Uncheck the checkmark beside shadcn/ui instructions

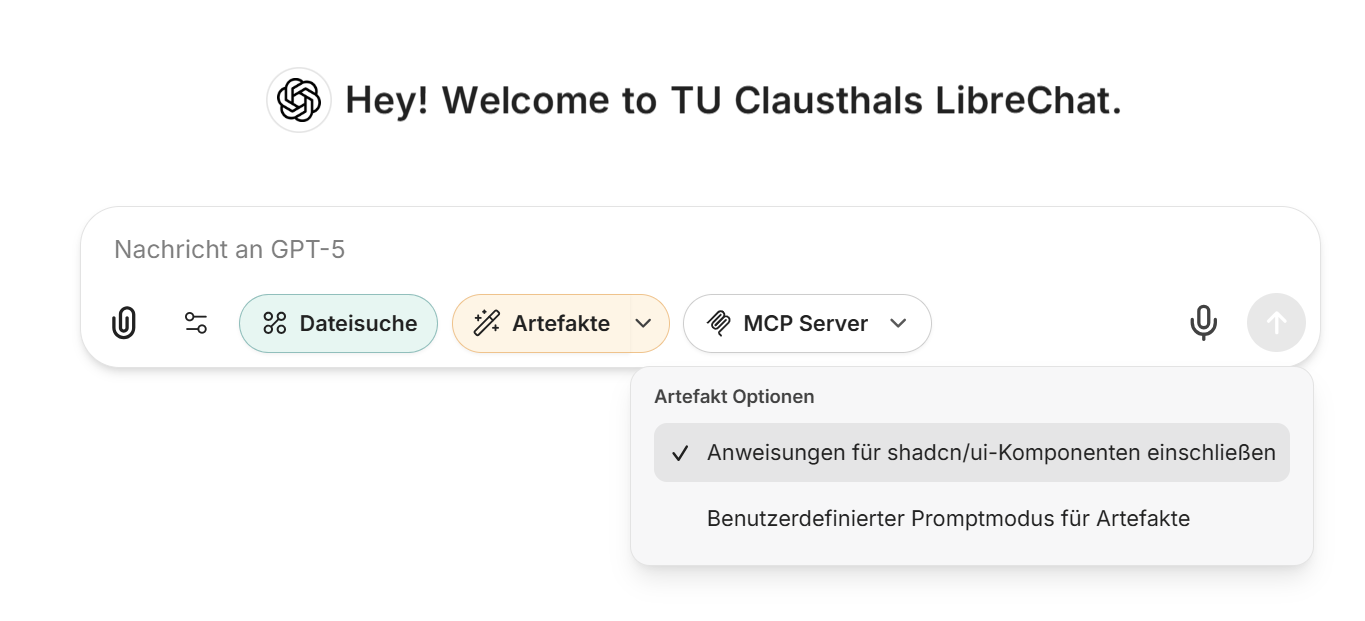click(x=681, y=453)
